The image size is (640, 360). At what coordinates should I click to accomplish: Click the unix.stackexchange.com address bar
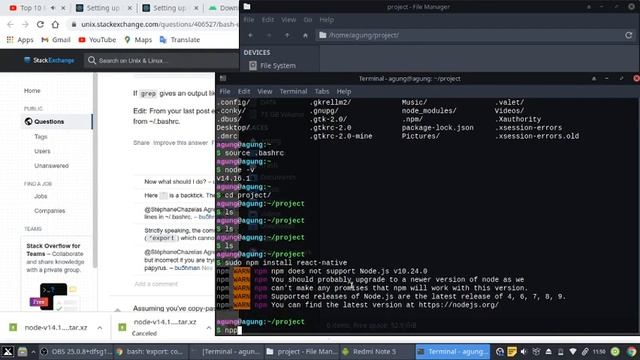point(155,24)
